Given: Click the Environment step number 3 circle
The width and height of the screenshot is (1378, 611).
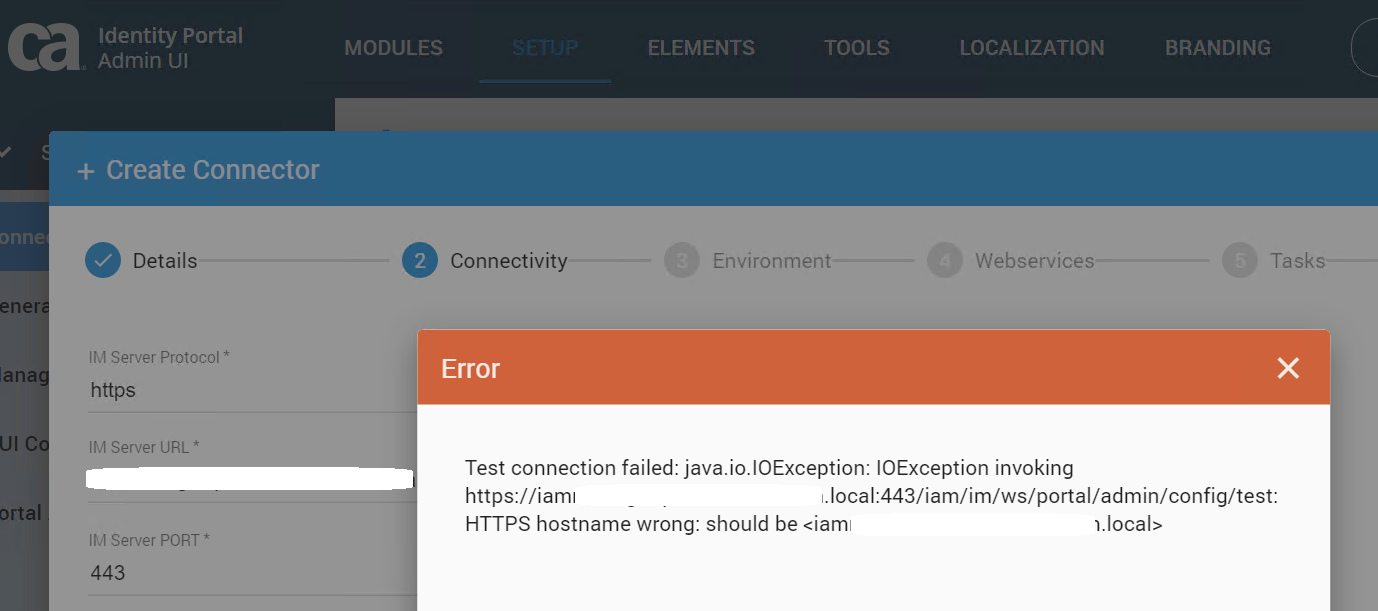Looking at the screenshot, I should point(682,261).
